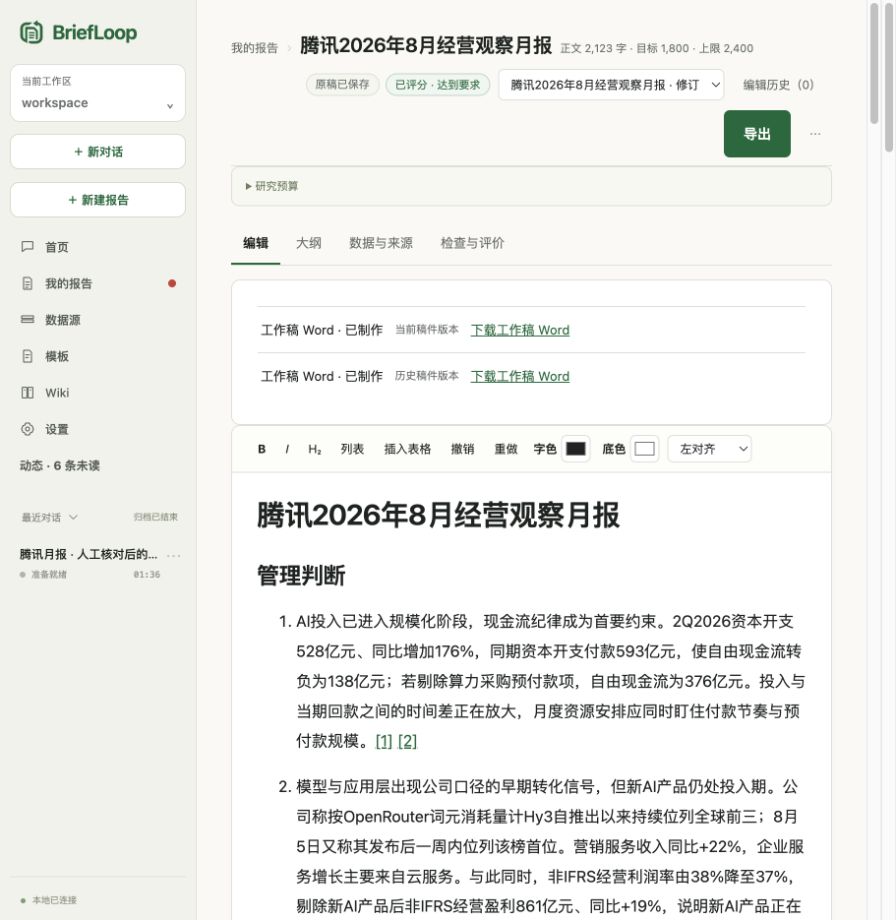Click the 已评分 · 达到要求 badge
Viewport: 896px width, 920px height.
pyautogui.click(x=438, y=84)
